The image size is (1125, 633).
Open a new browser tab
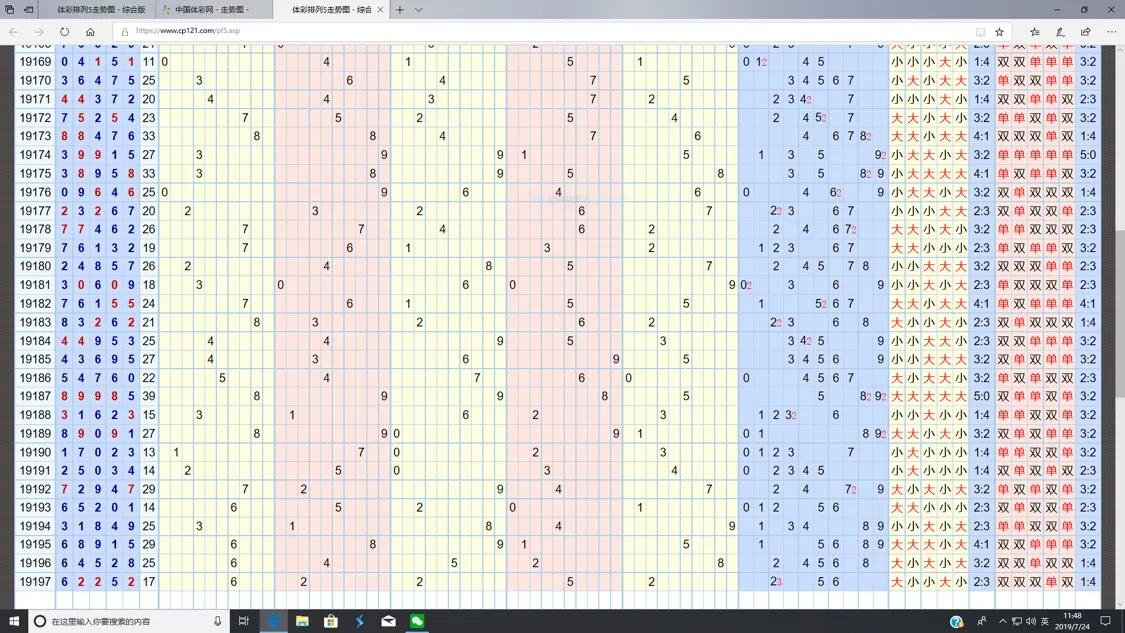[x=400, y=10]
